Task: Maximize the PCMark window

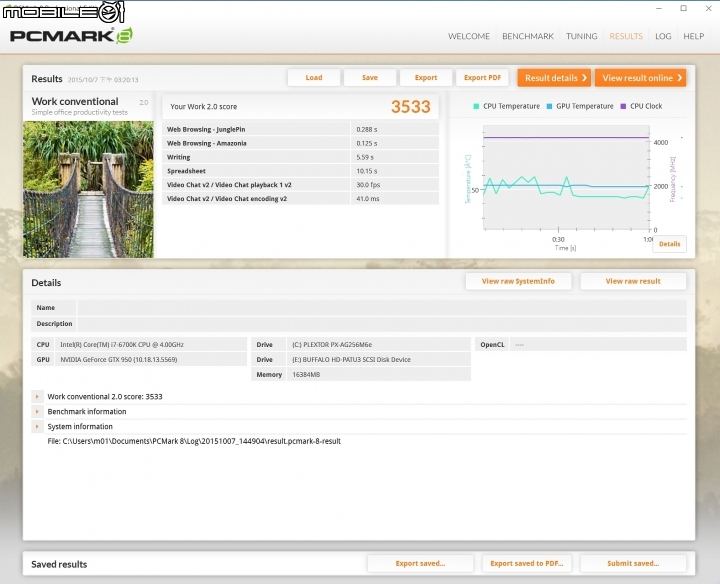Action: coord(683,8)
